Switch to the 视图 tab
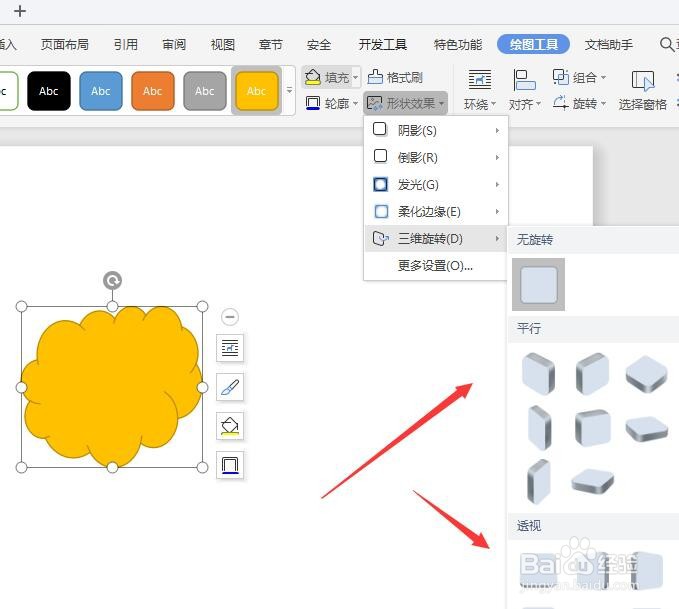Screen dimensions: 679x609 click(x=223, y=44)
